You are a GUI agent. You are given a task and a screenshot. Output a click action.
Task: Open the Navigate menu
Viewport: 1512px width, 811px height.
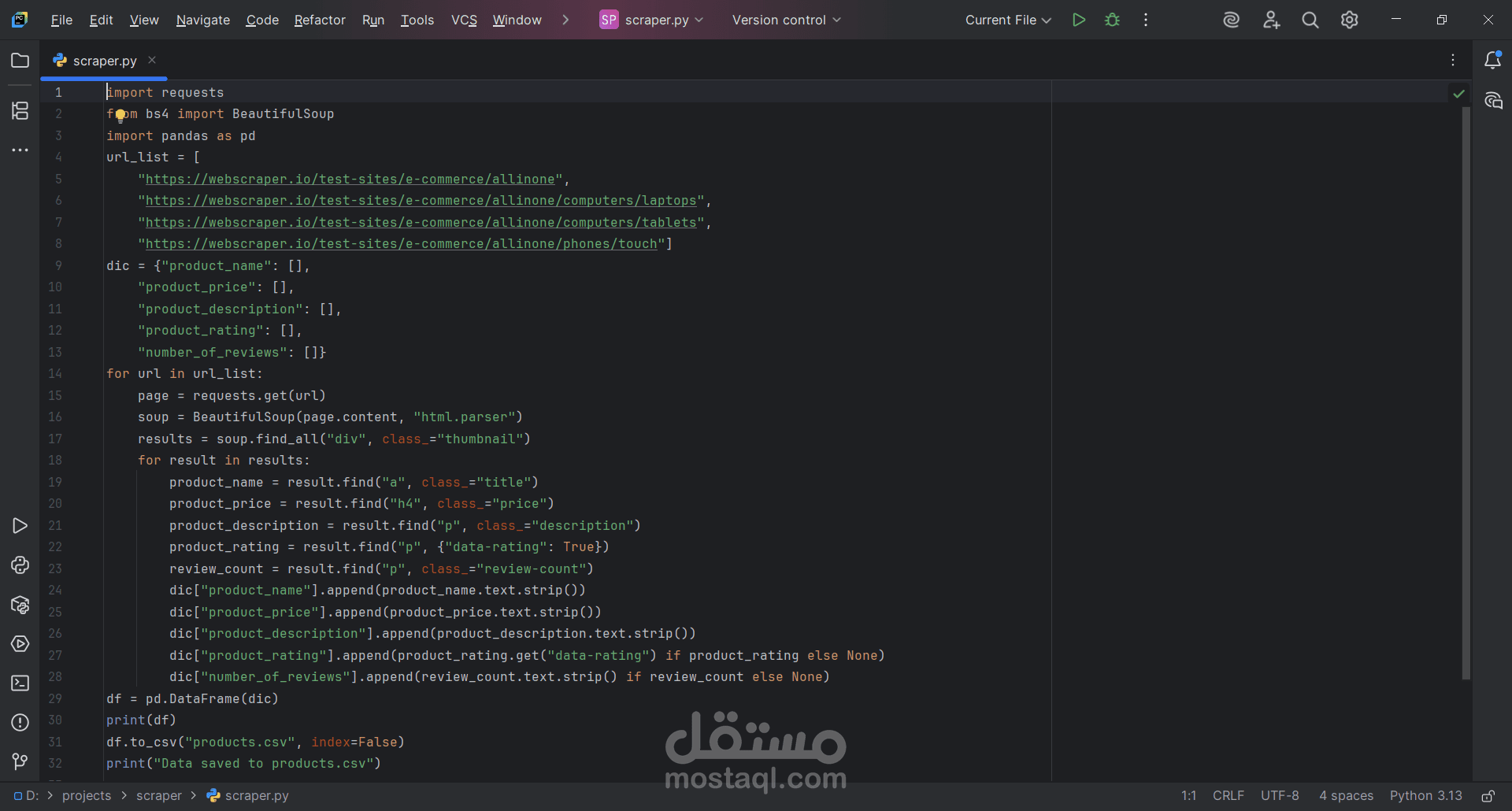[203, 20]
